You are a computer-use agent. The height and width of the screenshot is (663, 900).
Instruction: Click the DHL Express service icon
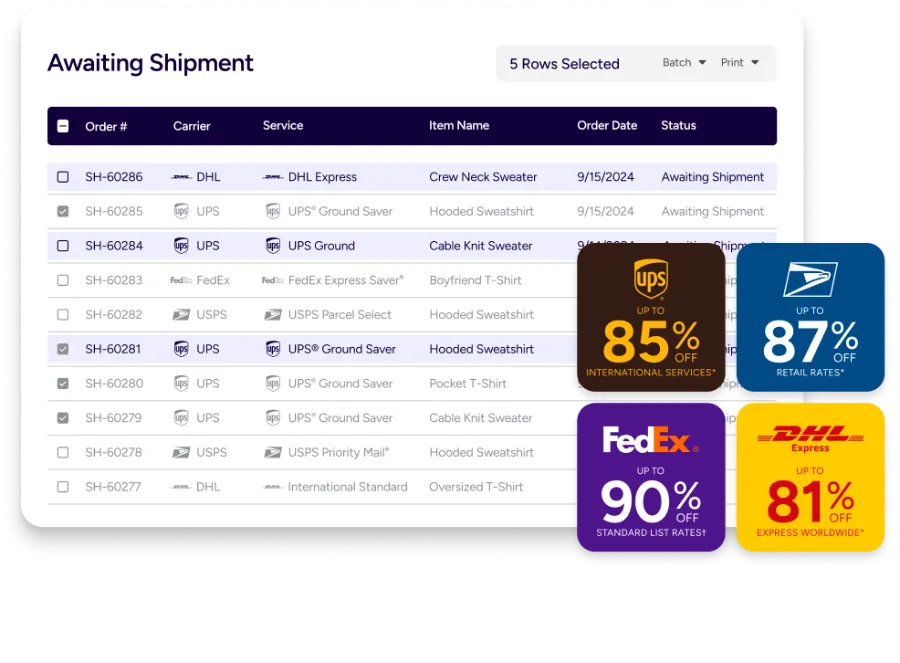tap(273, 177)
